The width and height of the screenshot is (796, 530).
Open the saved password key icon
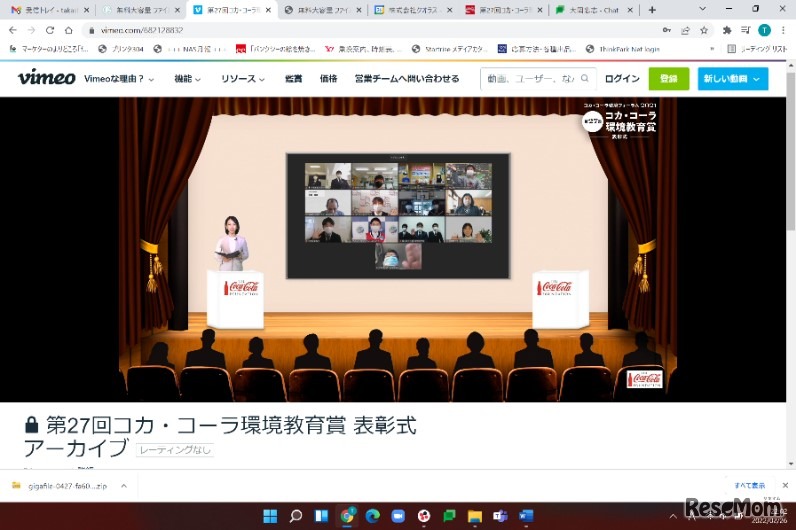(667, 30)
